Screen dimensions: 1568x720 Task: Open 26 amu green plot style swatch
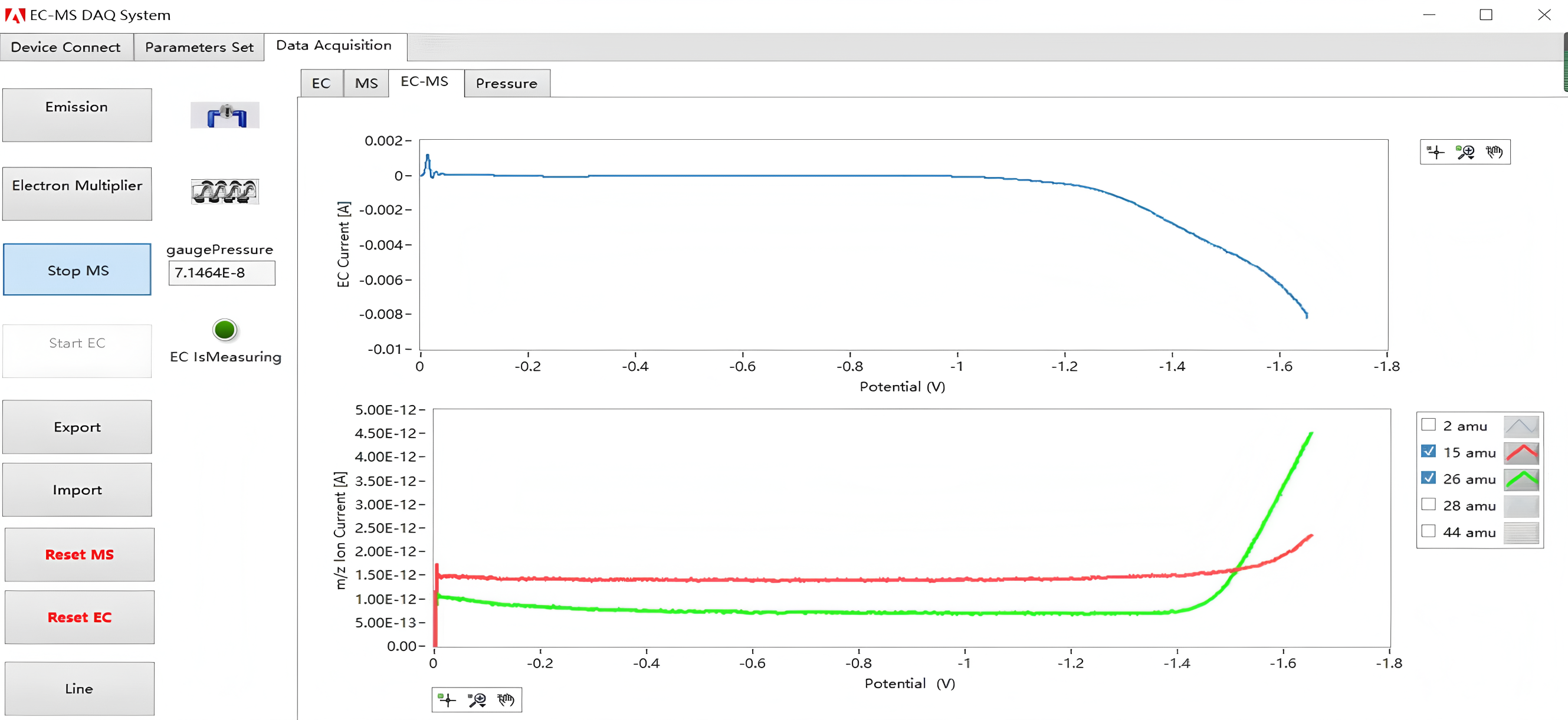[x=1521, y=479]
